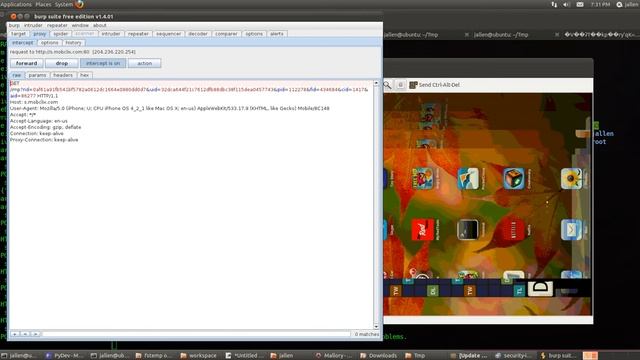Click the Send Ctrl-Alt-Del button
640x360 pixels.
point(434,85)
